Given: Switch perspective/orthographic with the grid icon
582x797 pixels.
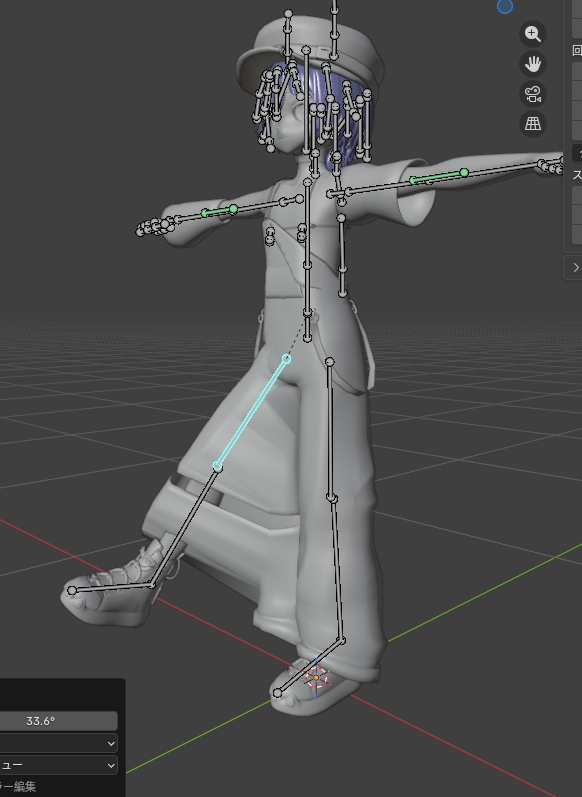Looking at the screenshot, I should (x=533, y=124).
